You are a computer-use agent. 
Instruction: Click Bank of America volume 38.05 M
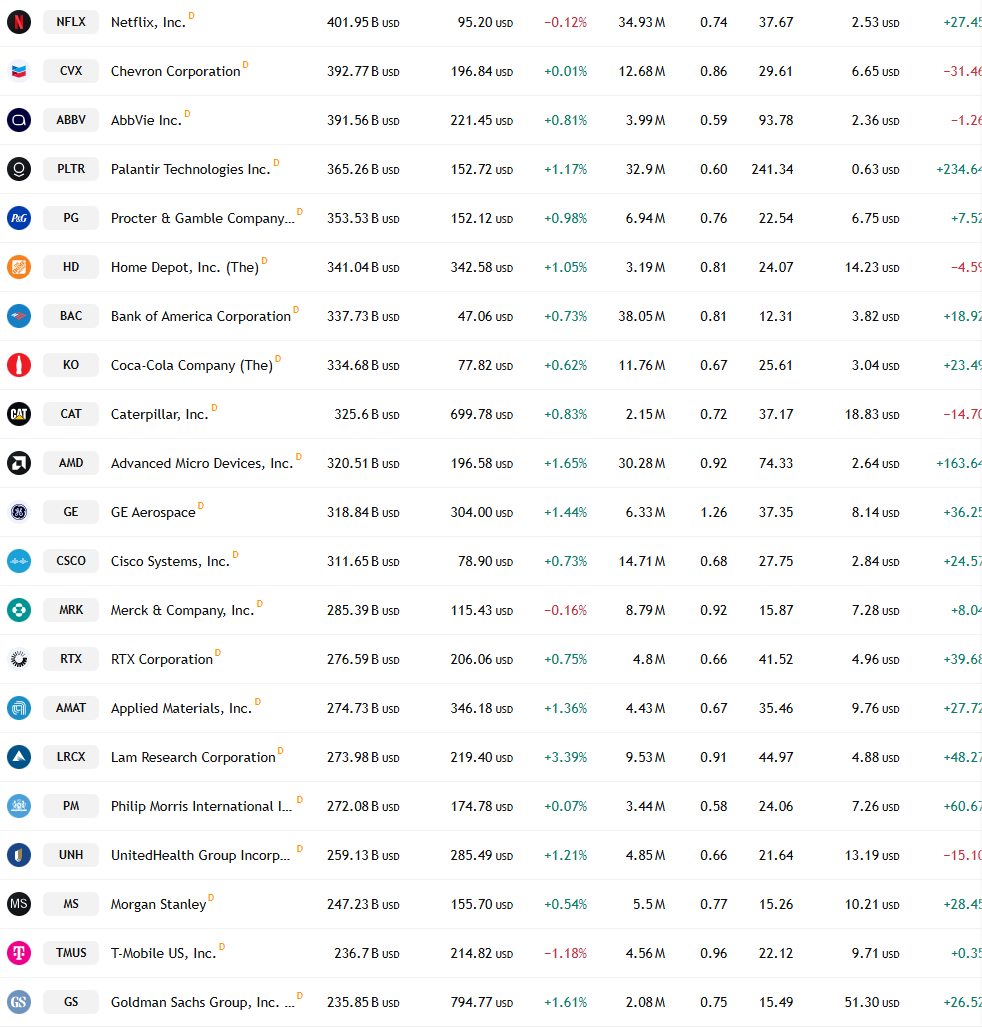642,316
